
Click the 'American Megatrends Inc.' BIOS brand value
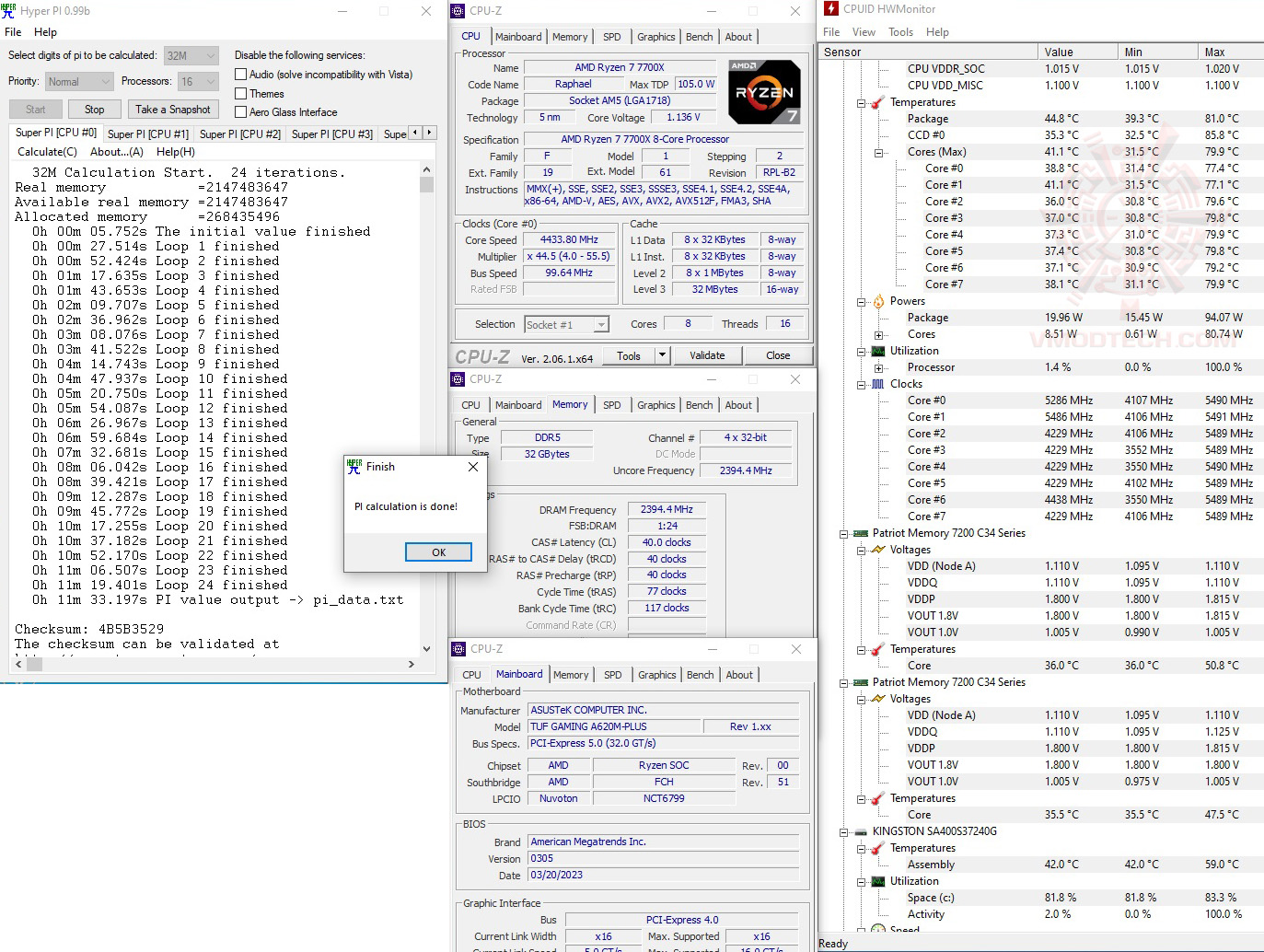point(663,842)
